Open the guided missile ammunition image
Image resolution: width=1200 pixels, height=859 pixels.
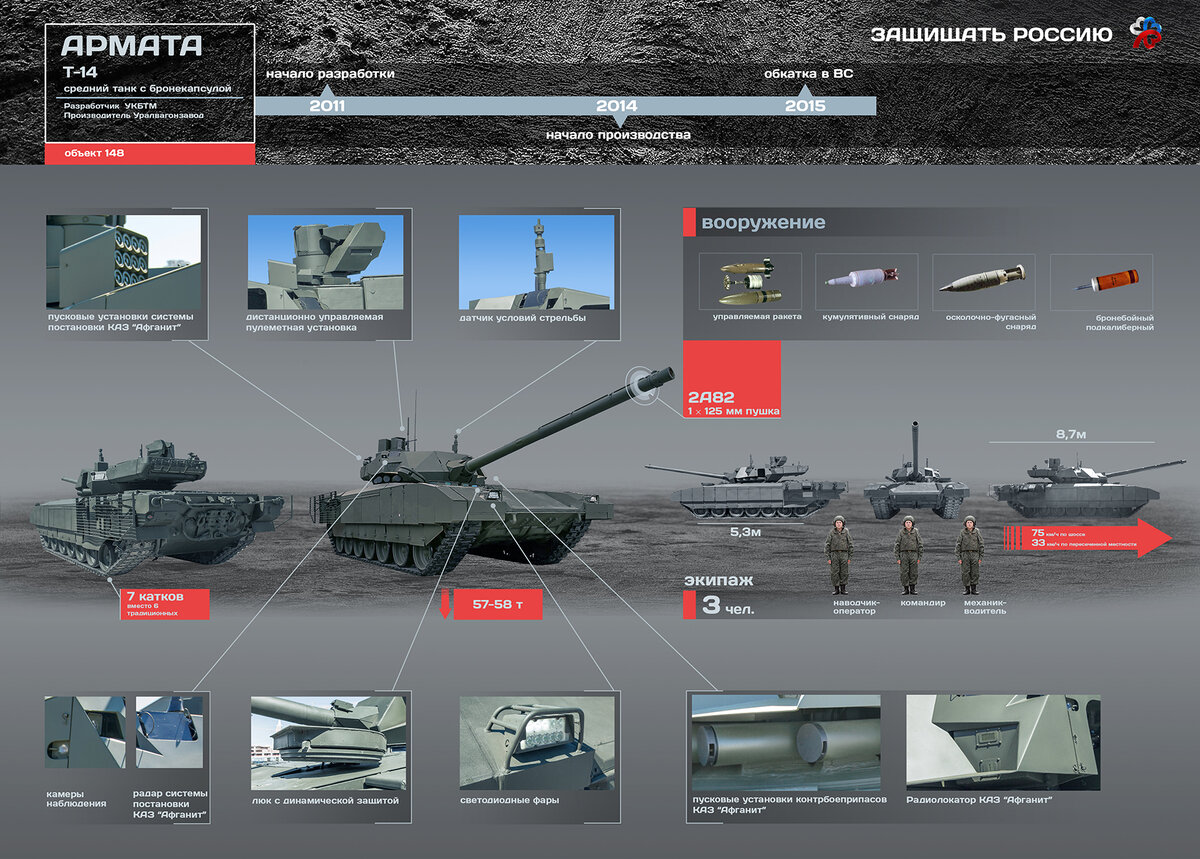[750, 281]
